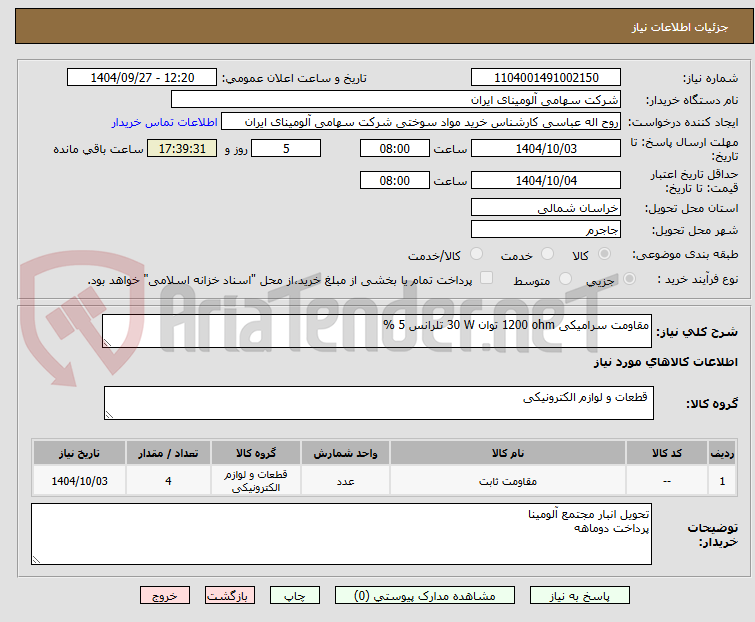This screenshot has height=622, width=755.
Task: Click the remaining time field 17:39:31
Action: [x=182, y=148]
